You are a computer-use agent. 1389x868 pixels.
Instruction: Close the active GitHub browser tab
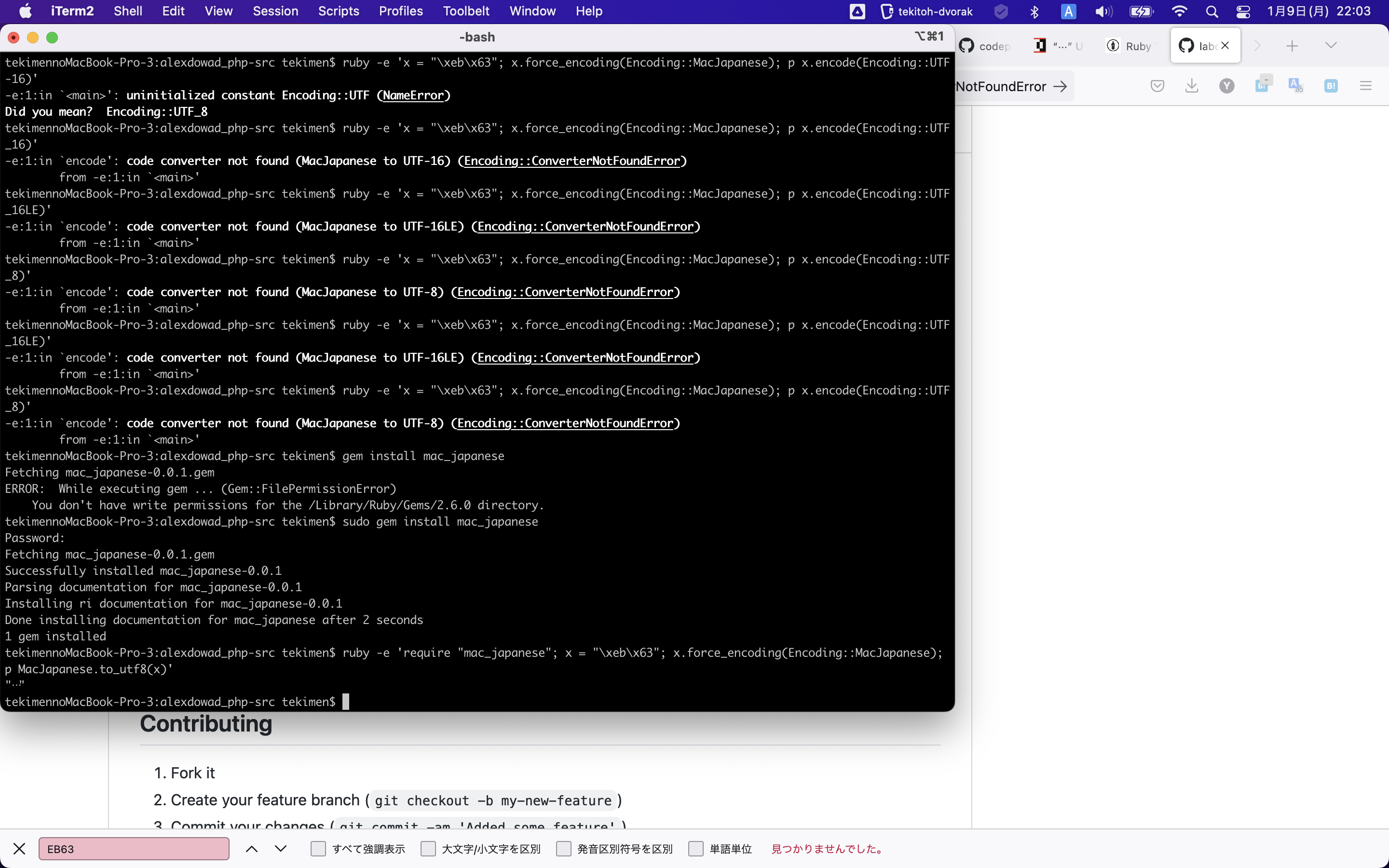pyautogui.click(x=1226, y=45)
